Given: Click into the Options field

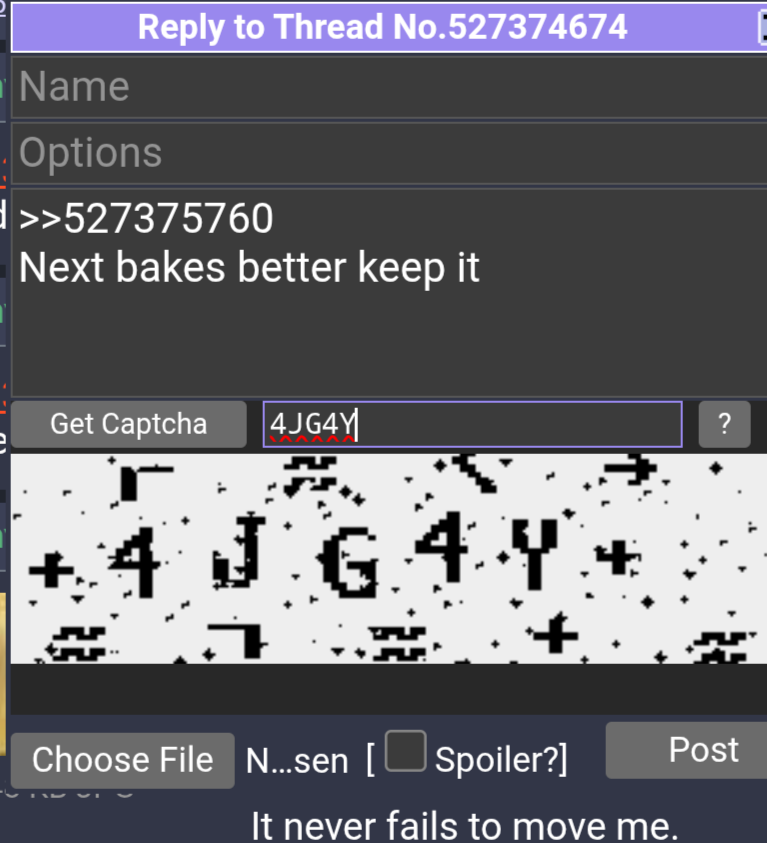Looking at the screenshot, I should 389,153.
